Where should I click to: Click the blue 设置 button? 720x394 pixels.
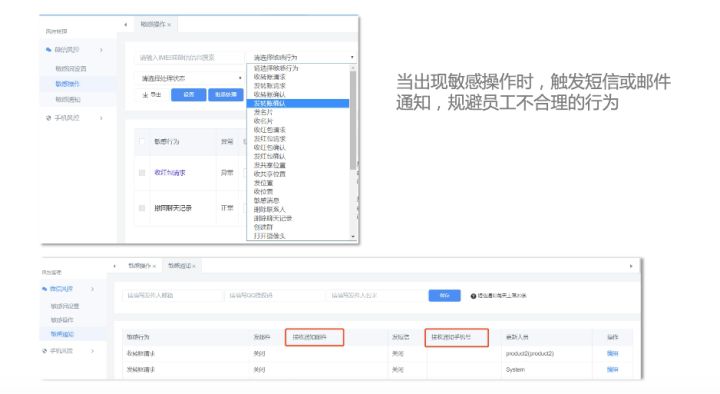(x=189, y=95)
